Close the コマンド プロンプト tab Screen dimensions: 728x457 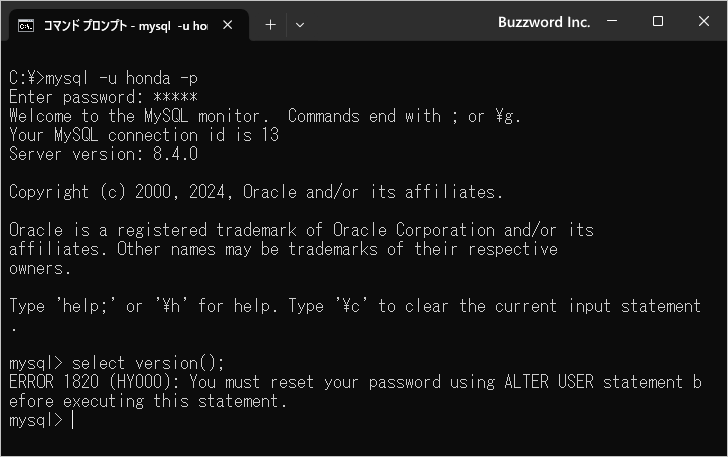(227, 24)
